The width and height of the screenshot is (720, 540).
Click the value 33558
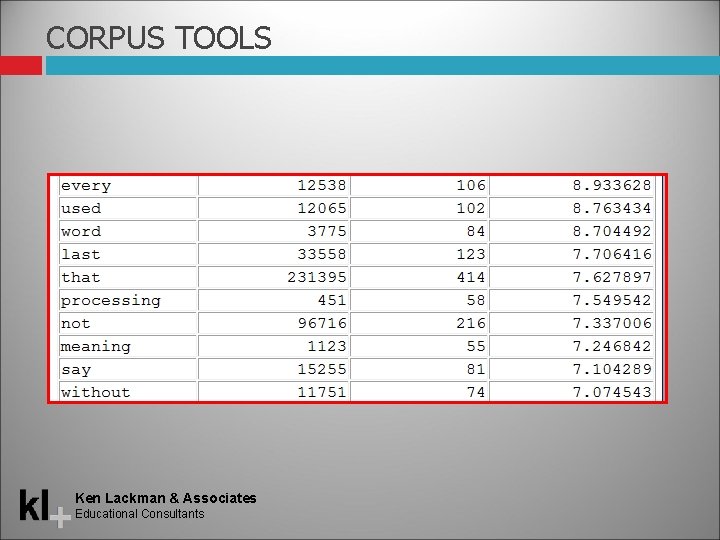click(322, 254)
